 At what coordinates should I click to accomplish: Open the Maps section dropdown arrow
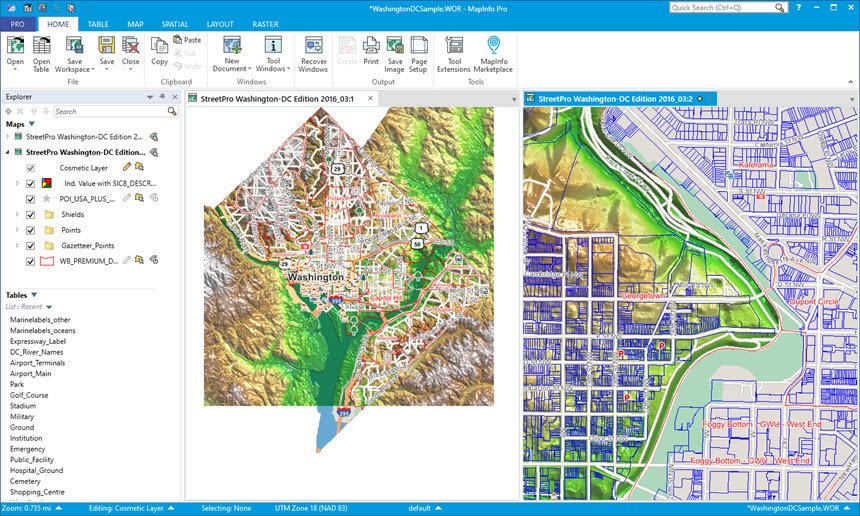click(x=32, y=124)
